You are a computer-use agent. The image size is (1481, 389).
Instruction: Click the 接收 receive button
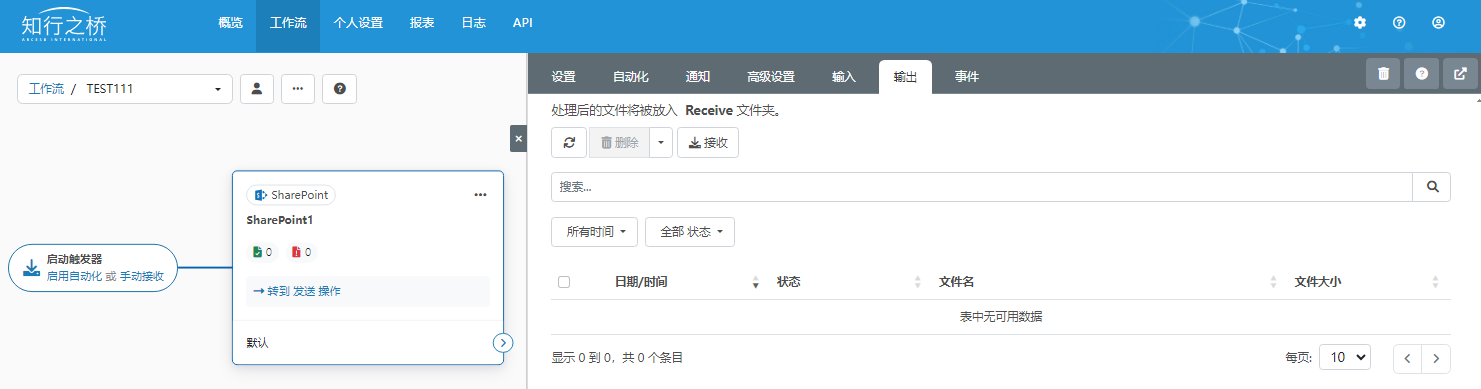pos(708,143)
